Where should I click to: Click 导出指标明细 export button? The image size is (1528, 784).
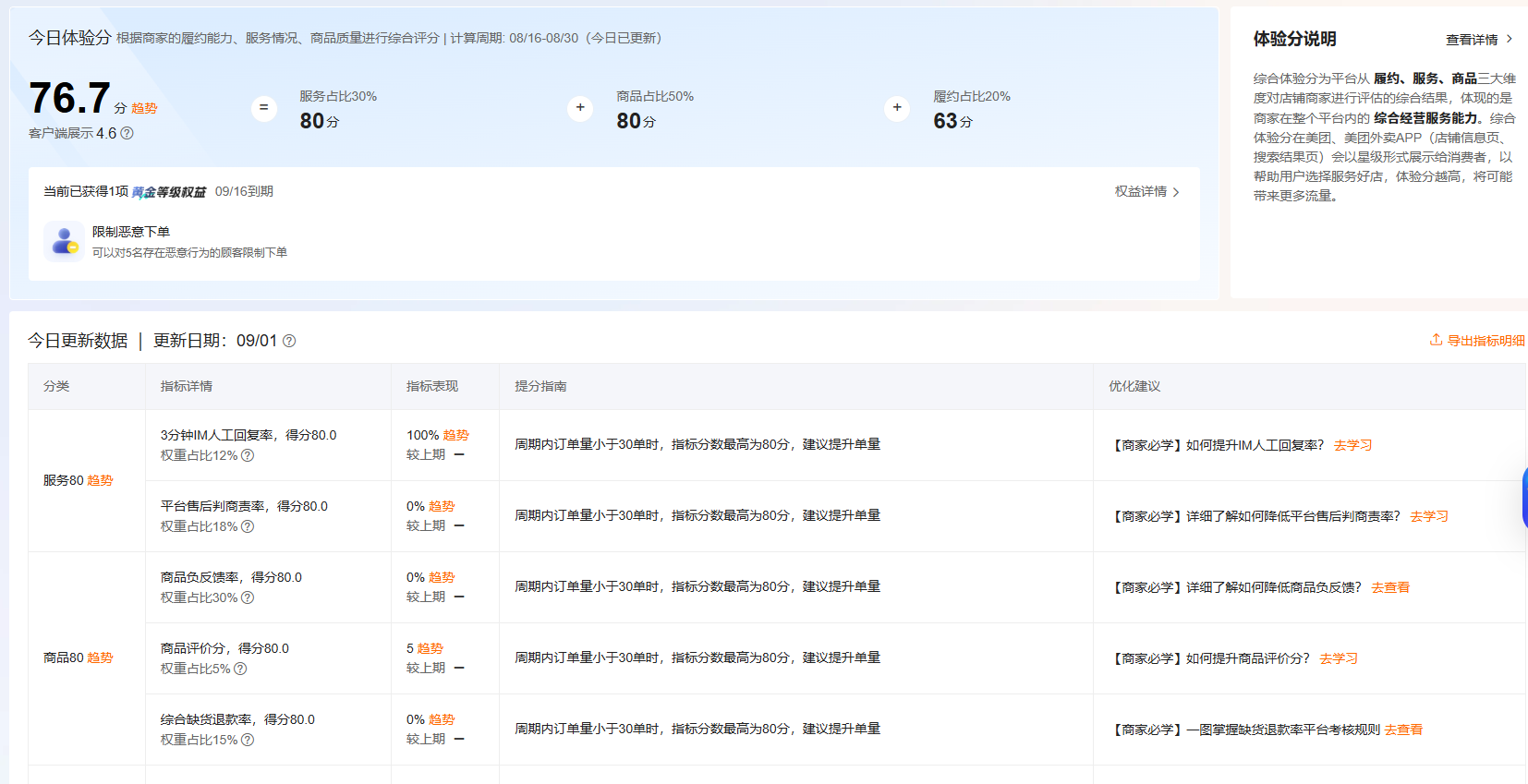[1477, 341]
